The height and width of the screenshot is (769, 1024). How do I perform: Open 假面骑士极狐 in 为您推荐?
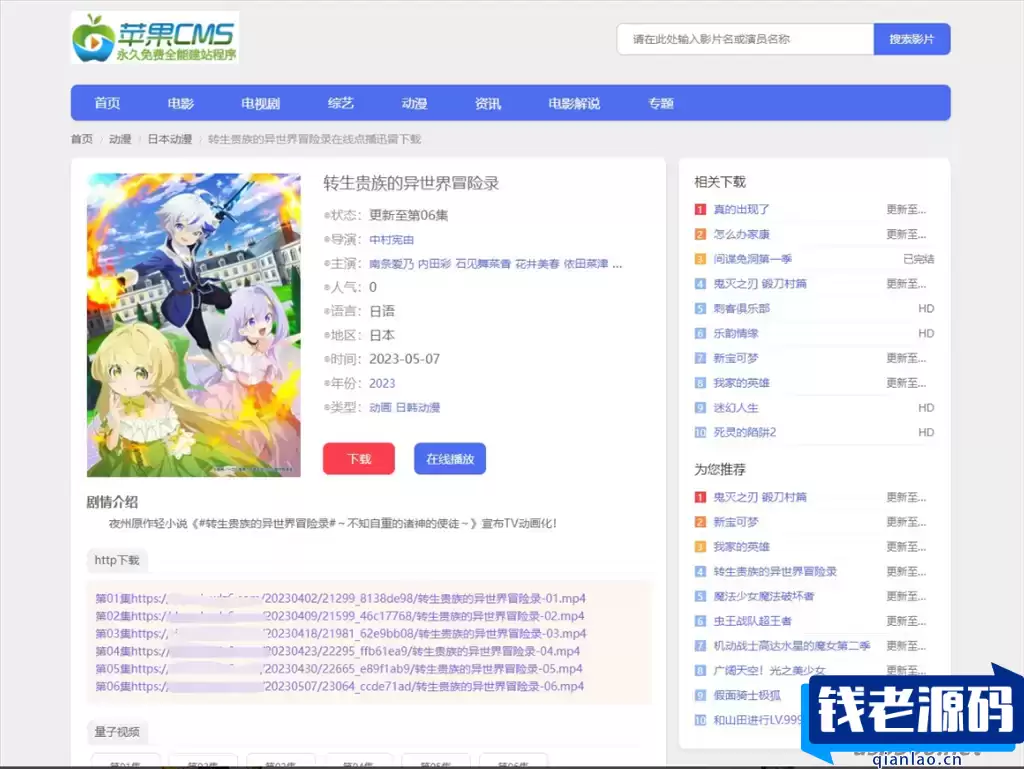coord(747,695)
